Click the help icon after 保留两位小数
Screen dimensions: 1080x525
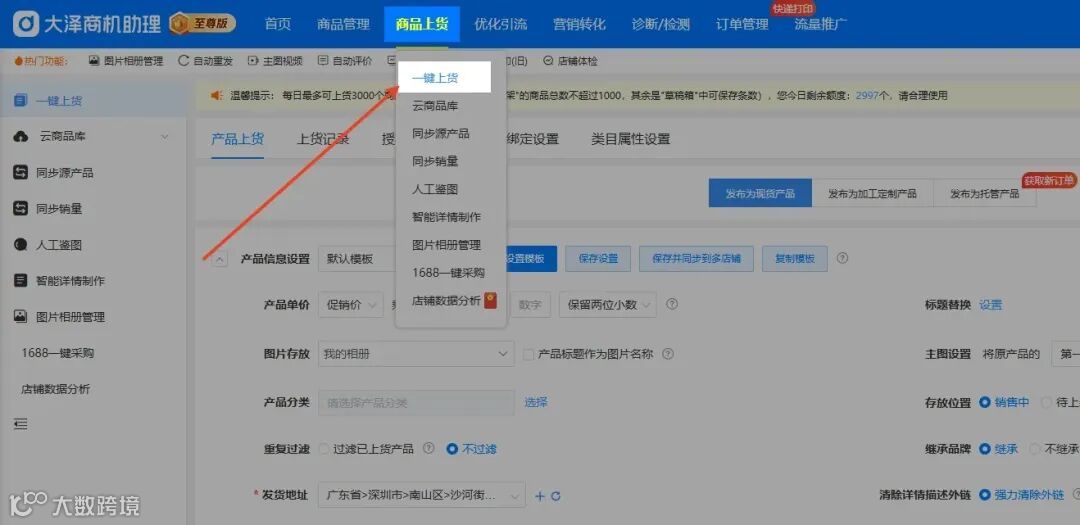point(672,304)
